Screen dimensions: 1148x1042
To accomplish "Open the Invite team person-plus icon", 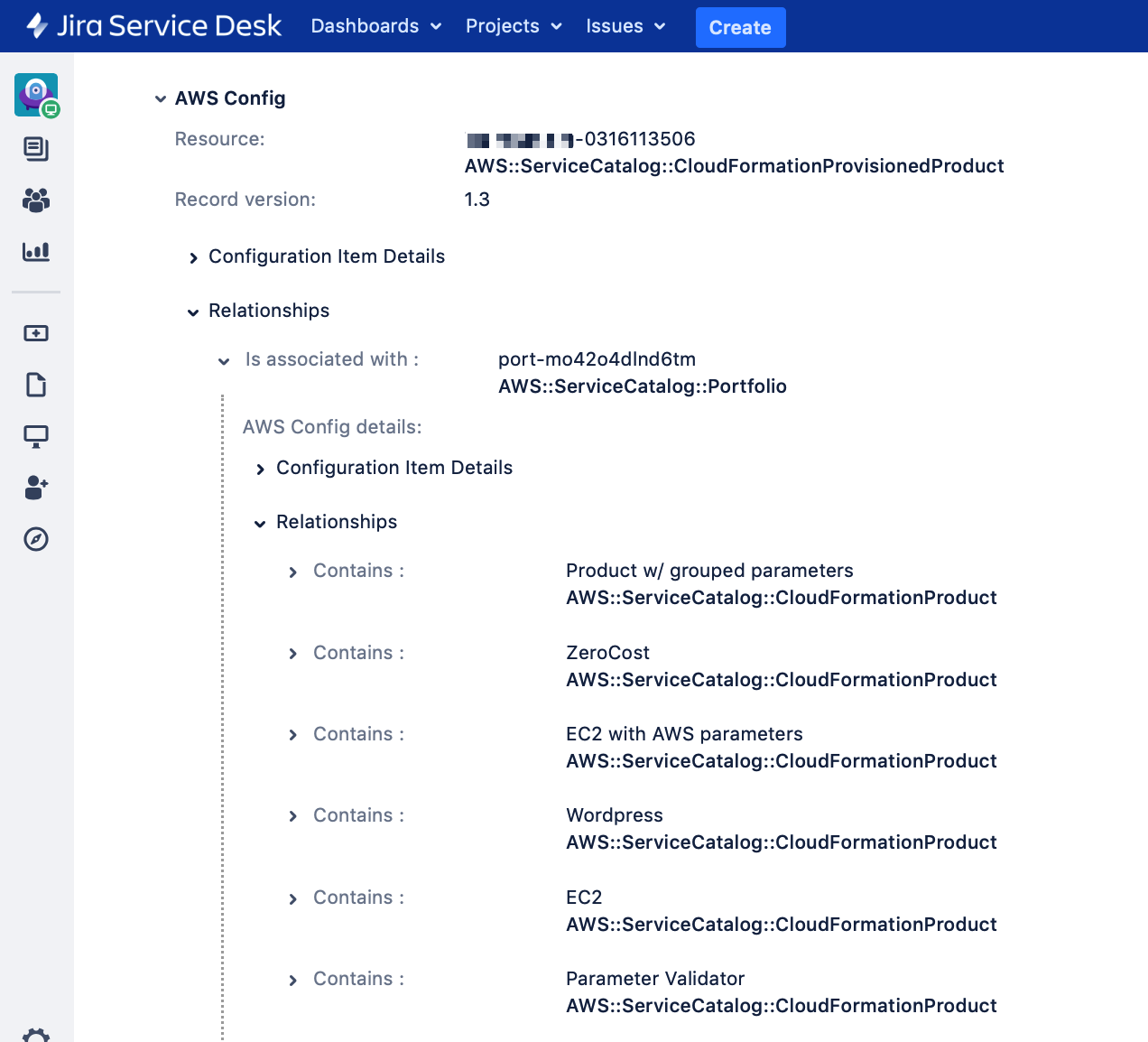I will pos(36,488).
